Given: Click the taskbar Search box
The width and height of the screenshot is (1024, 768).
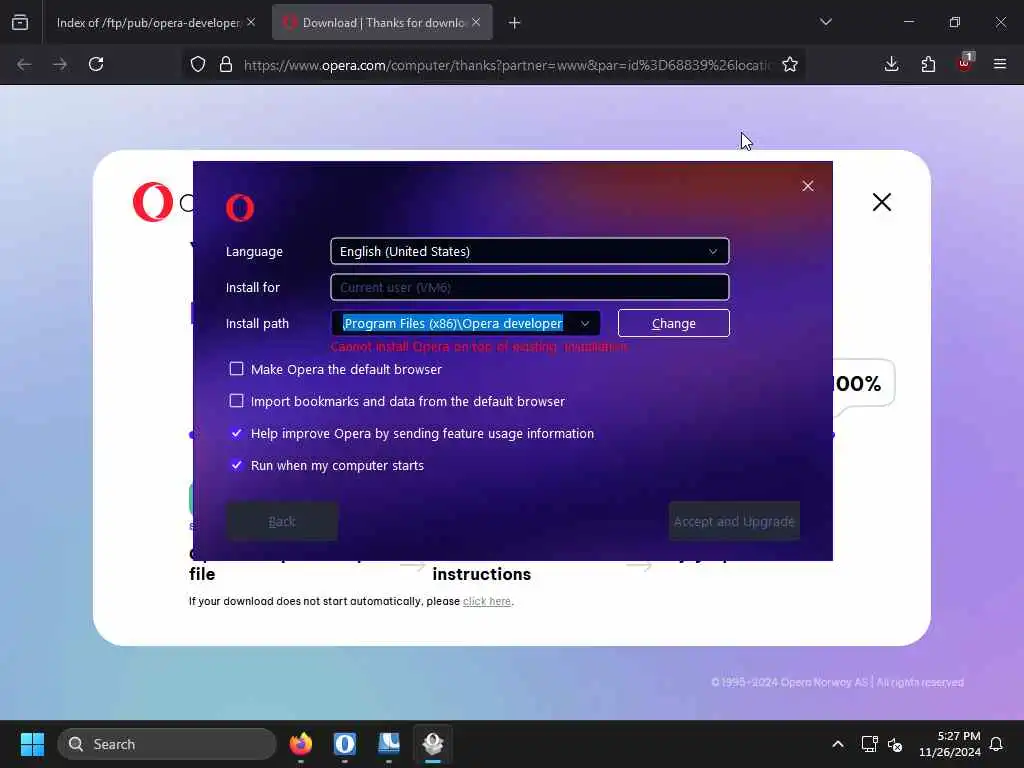Looking at the screenshot, I should (x=167, y=744).
